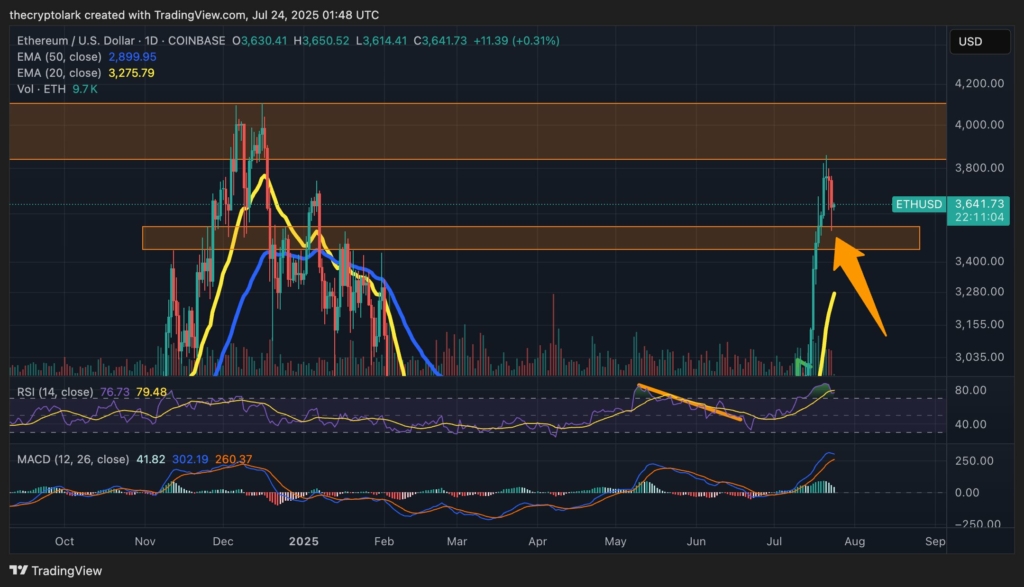Click the May label on time axis

pyautogui.click(x=616, y=541)
